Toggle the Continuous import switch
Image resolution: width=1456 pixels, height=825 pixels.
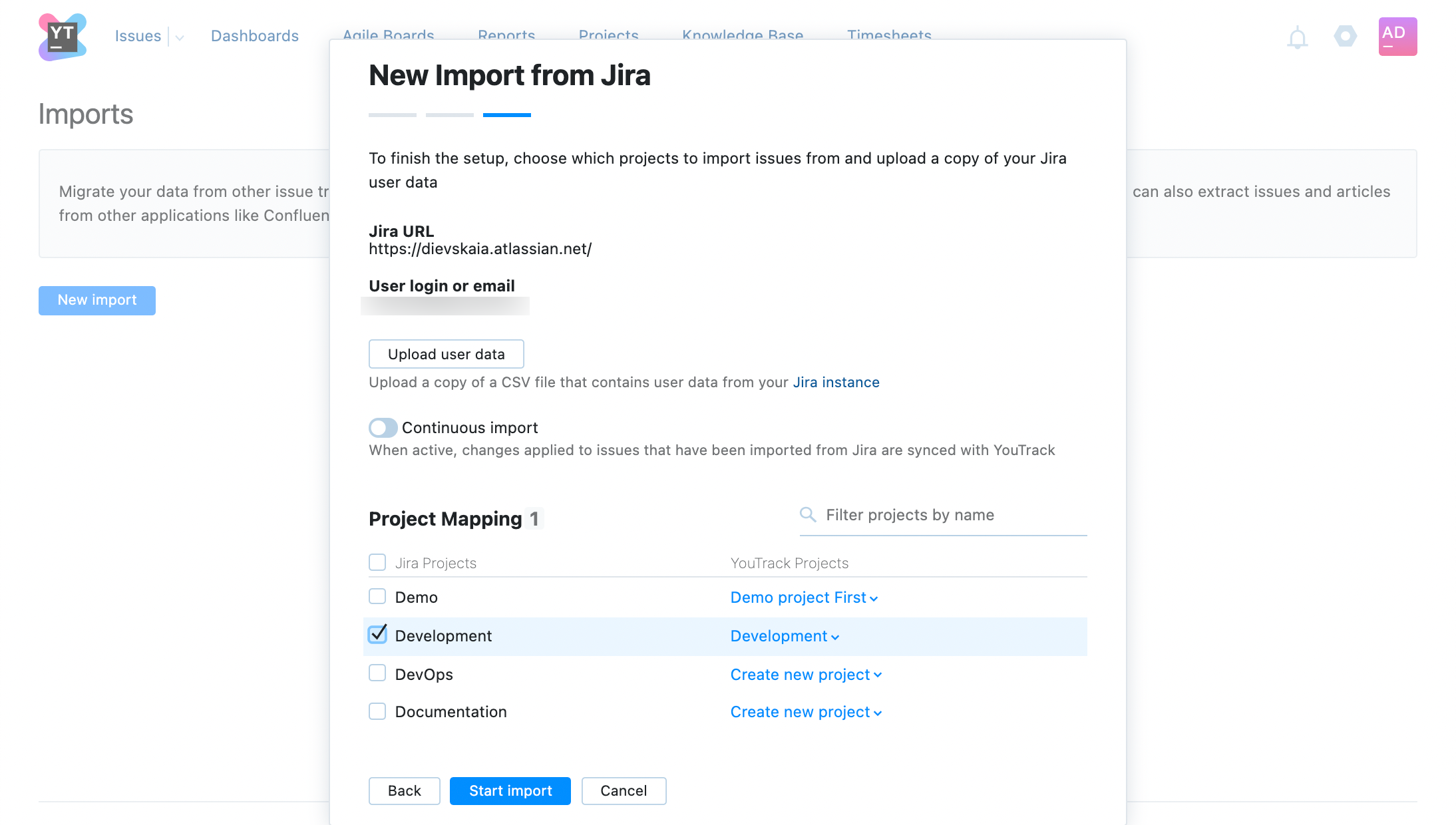coord(383,428)
